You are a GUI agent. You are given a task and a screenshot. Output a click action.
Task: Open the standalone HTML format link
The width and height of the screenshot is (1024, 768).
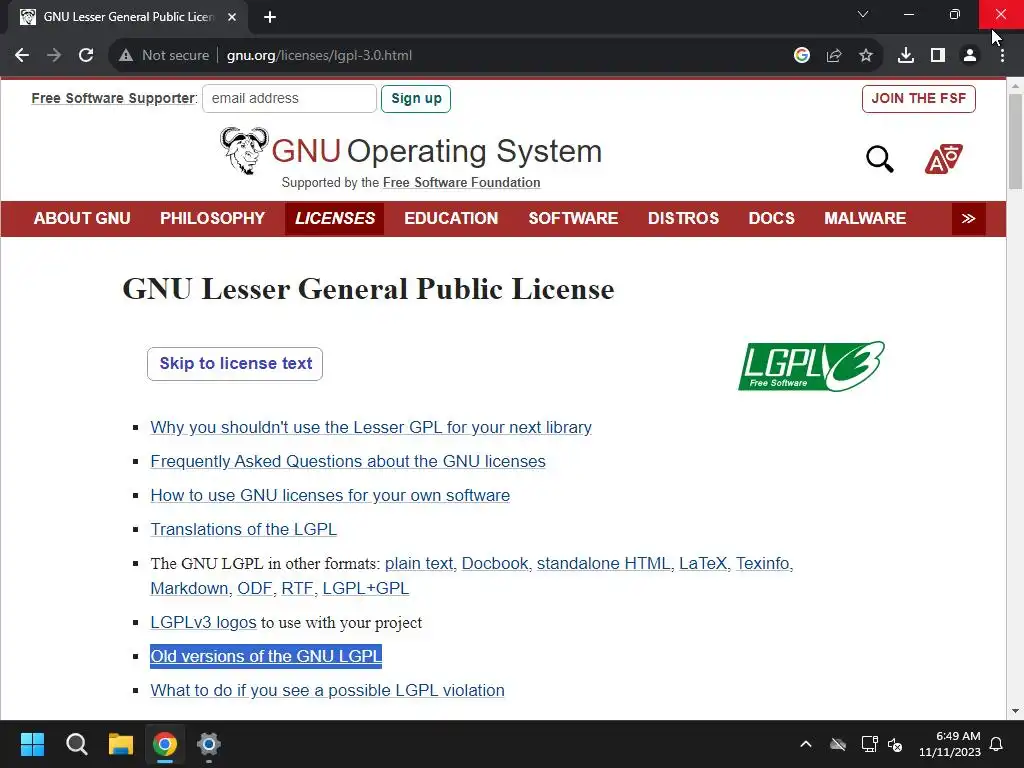pyautogui.click(x=603, y=563)
